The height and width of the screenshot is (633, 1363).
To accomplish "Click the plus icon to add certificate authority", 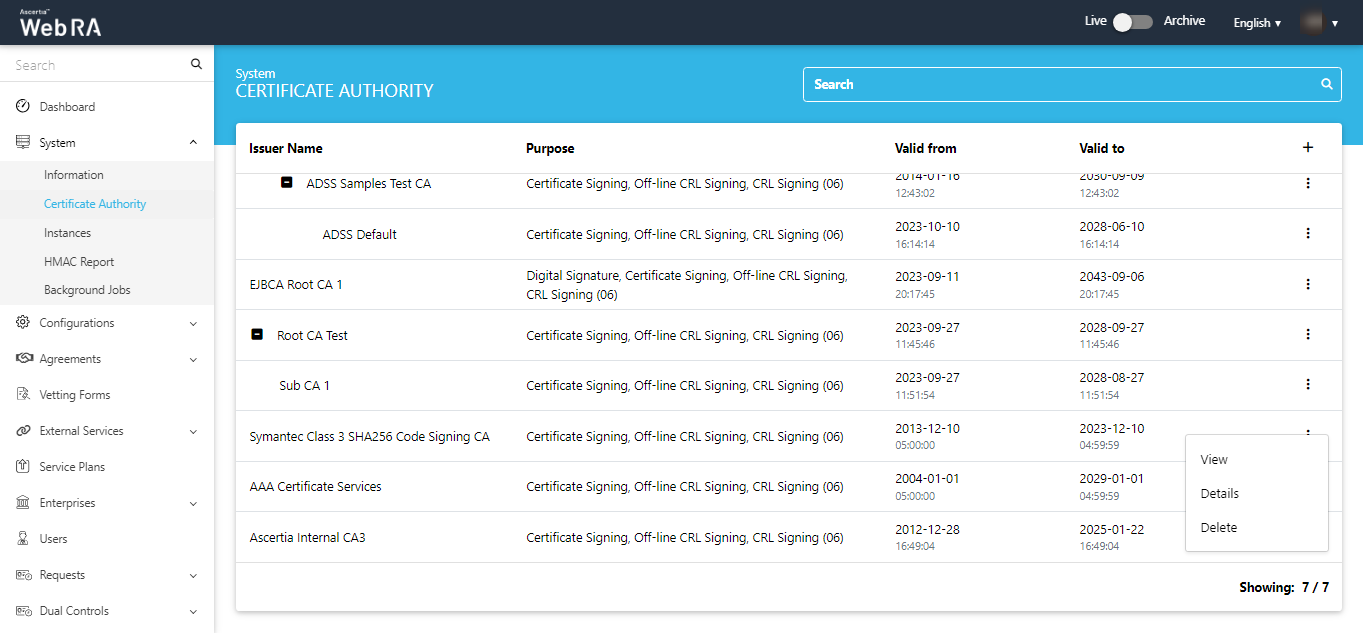I will pyautogui.click(x=1307, y=148).
